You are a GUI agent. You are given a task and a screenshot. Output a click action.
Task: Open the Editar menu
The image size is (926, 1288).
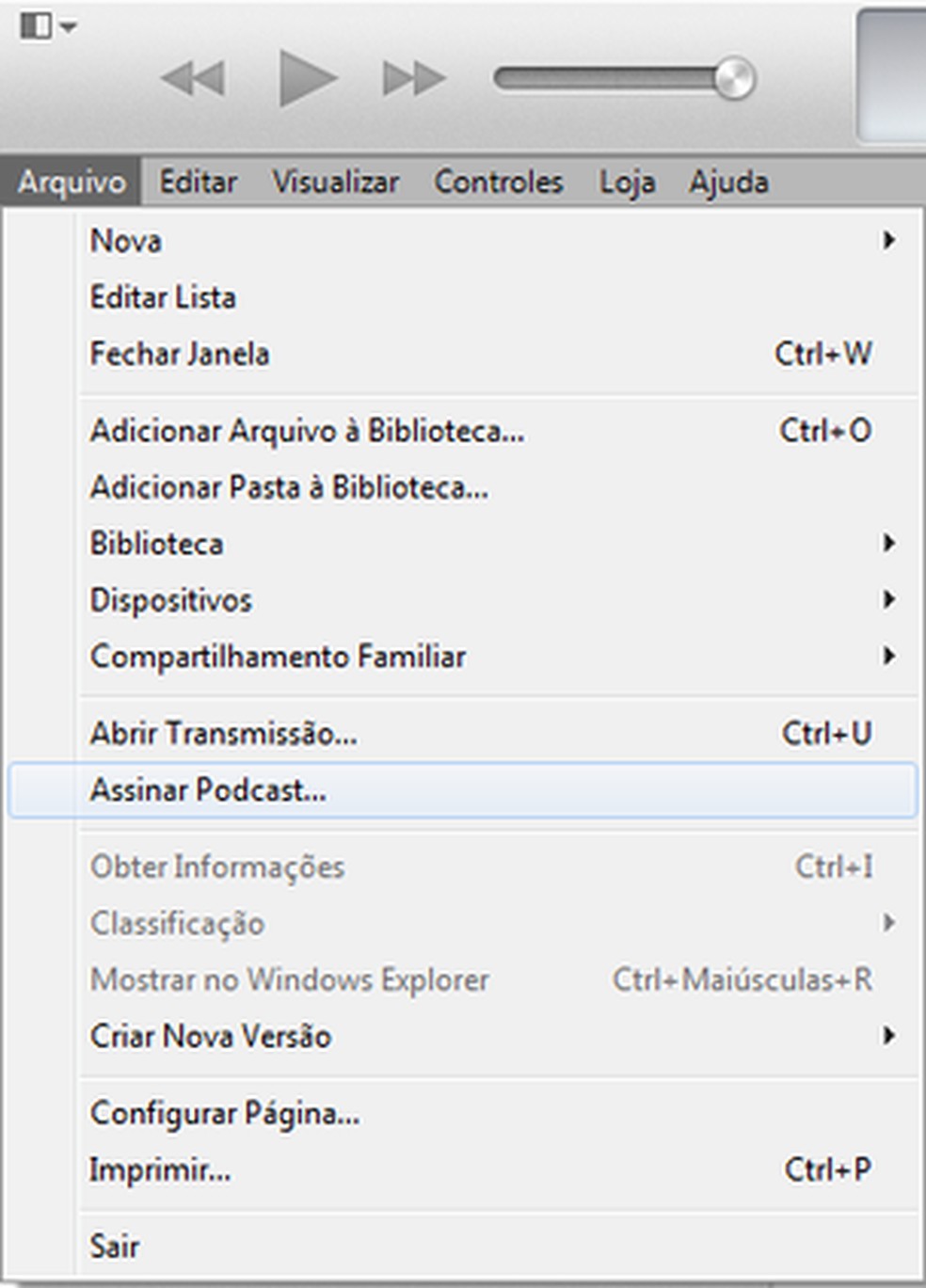198,182
